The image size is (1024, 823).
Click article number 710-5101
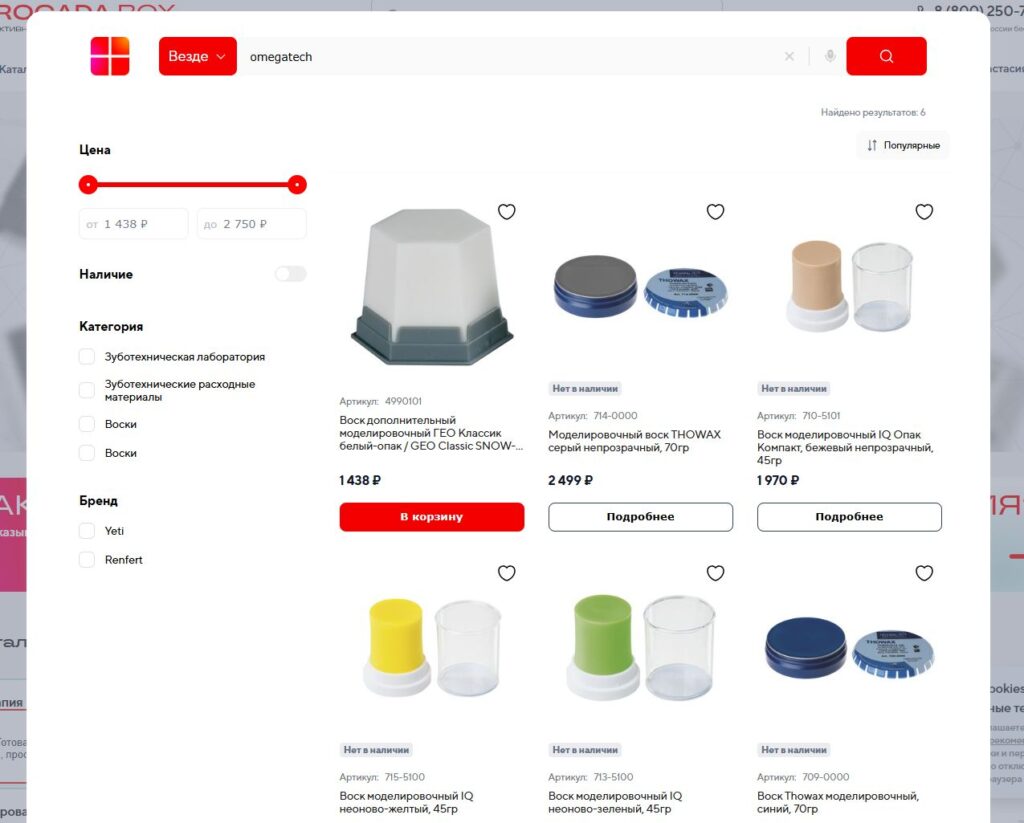point(822,415)
